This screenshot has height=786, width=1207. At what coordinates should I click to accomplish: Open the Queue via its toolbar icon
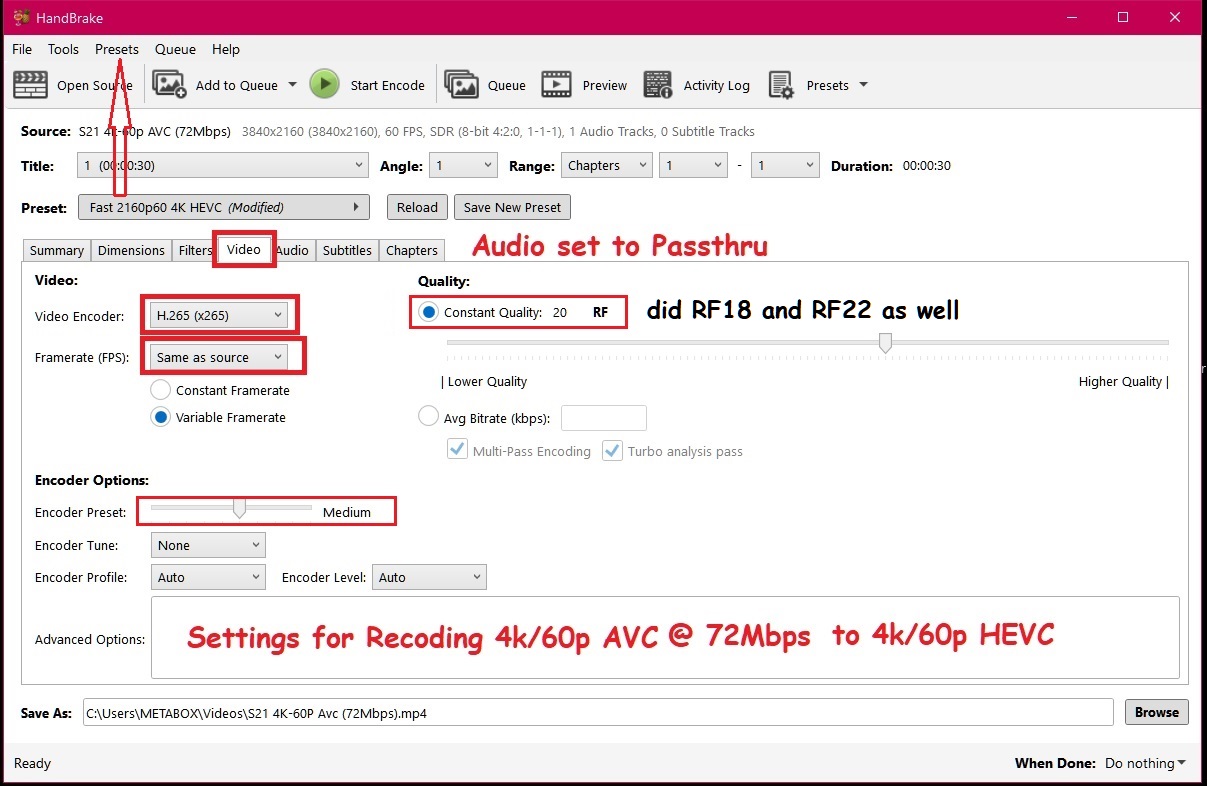(x=461, y=85)
